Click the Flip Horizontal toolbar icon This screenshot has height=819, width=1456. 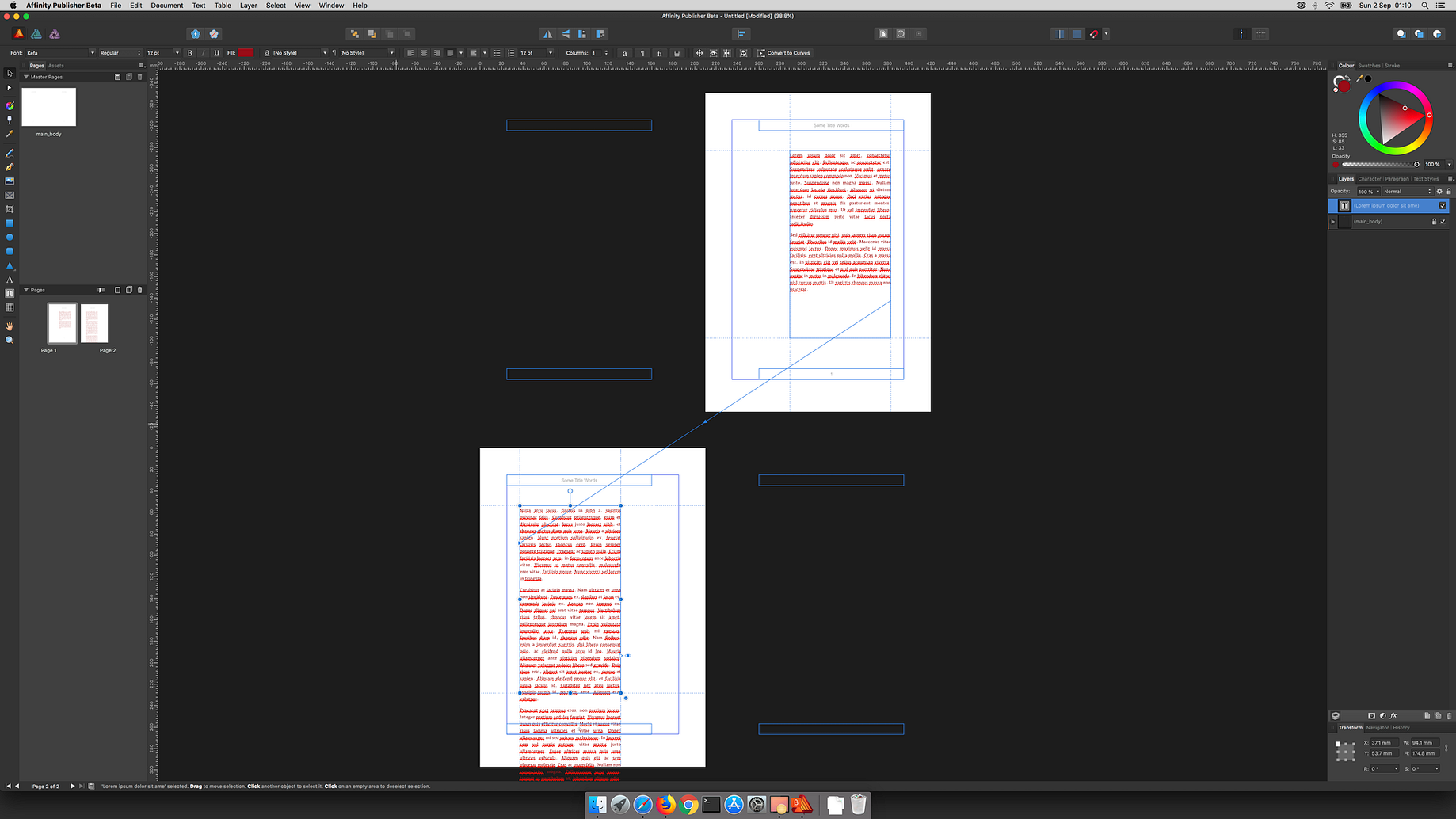[x=547, y=34]
